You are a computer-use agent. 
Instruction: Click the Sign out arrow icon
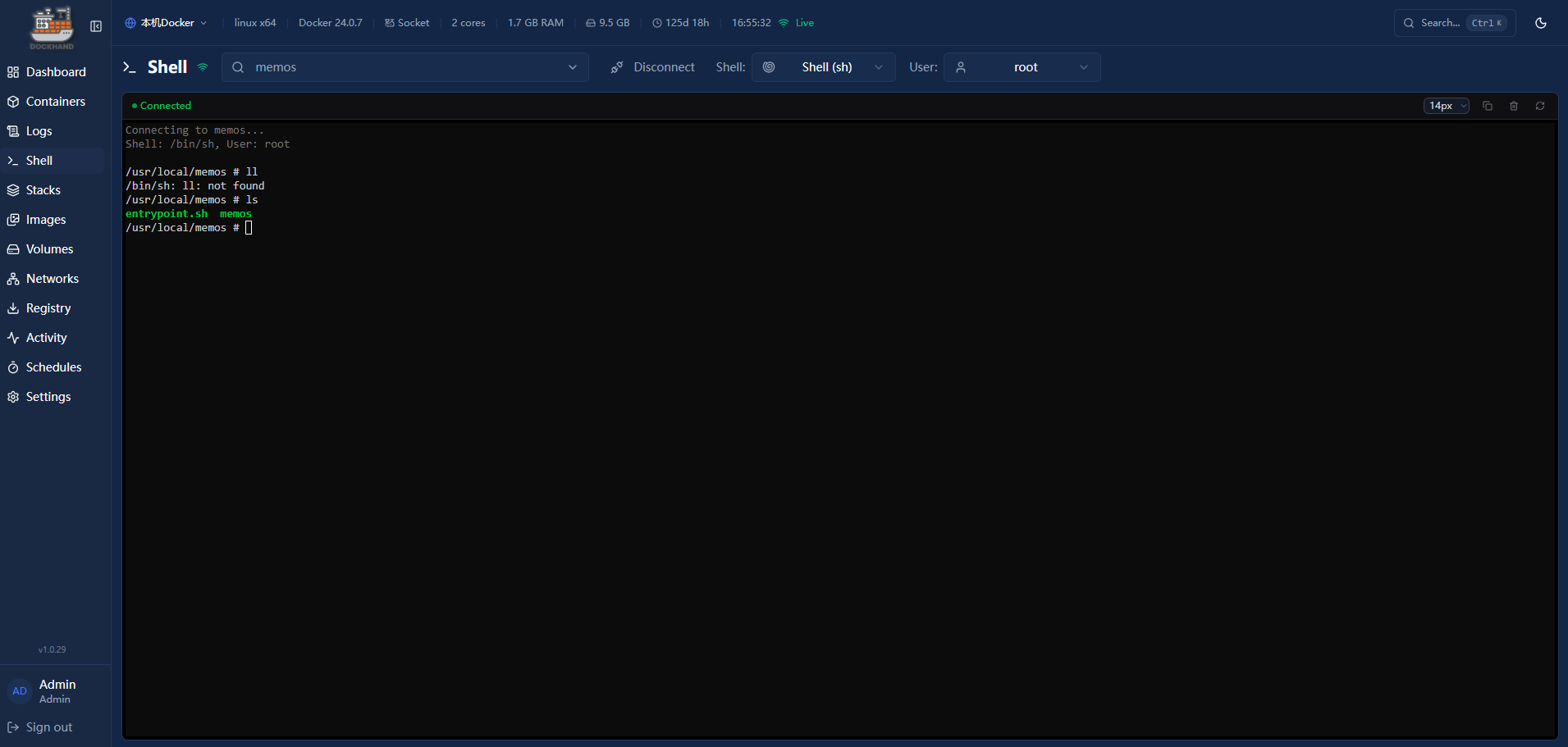(x=13, y=727)
